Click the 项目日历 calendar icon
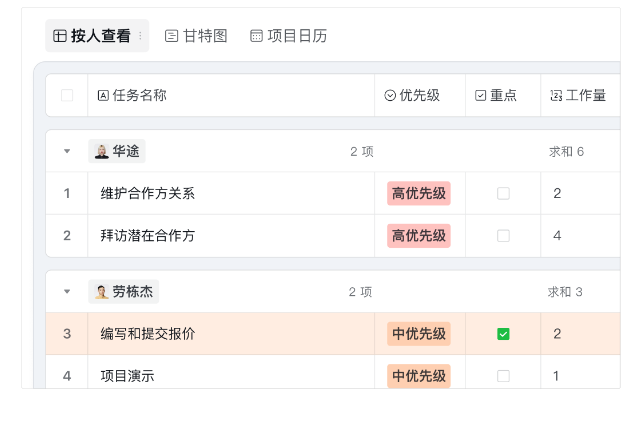 point(256,36)
